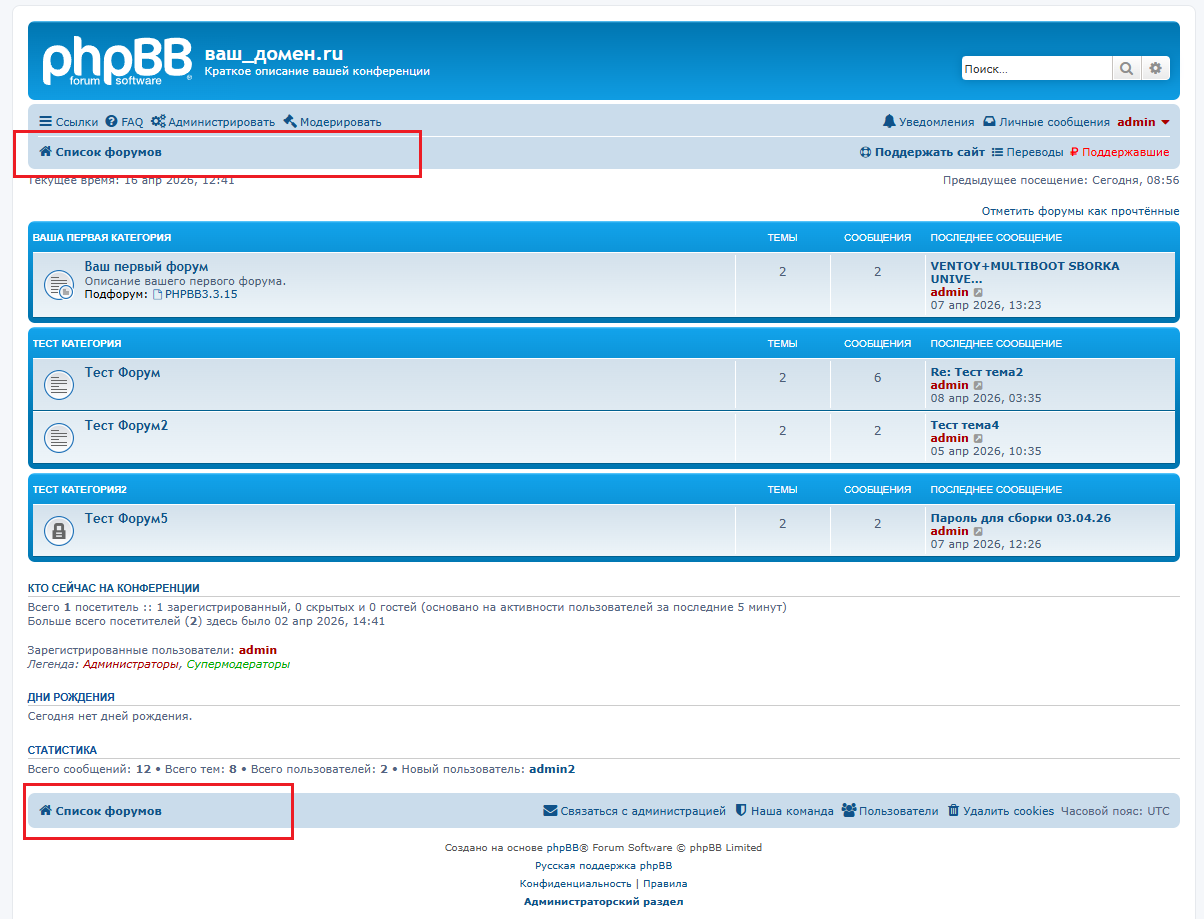Image resolution: width=1204 pixels, height=919 pixels.
Task: Open the FAQ page
Action: (124, 122)
